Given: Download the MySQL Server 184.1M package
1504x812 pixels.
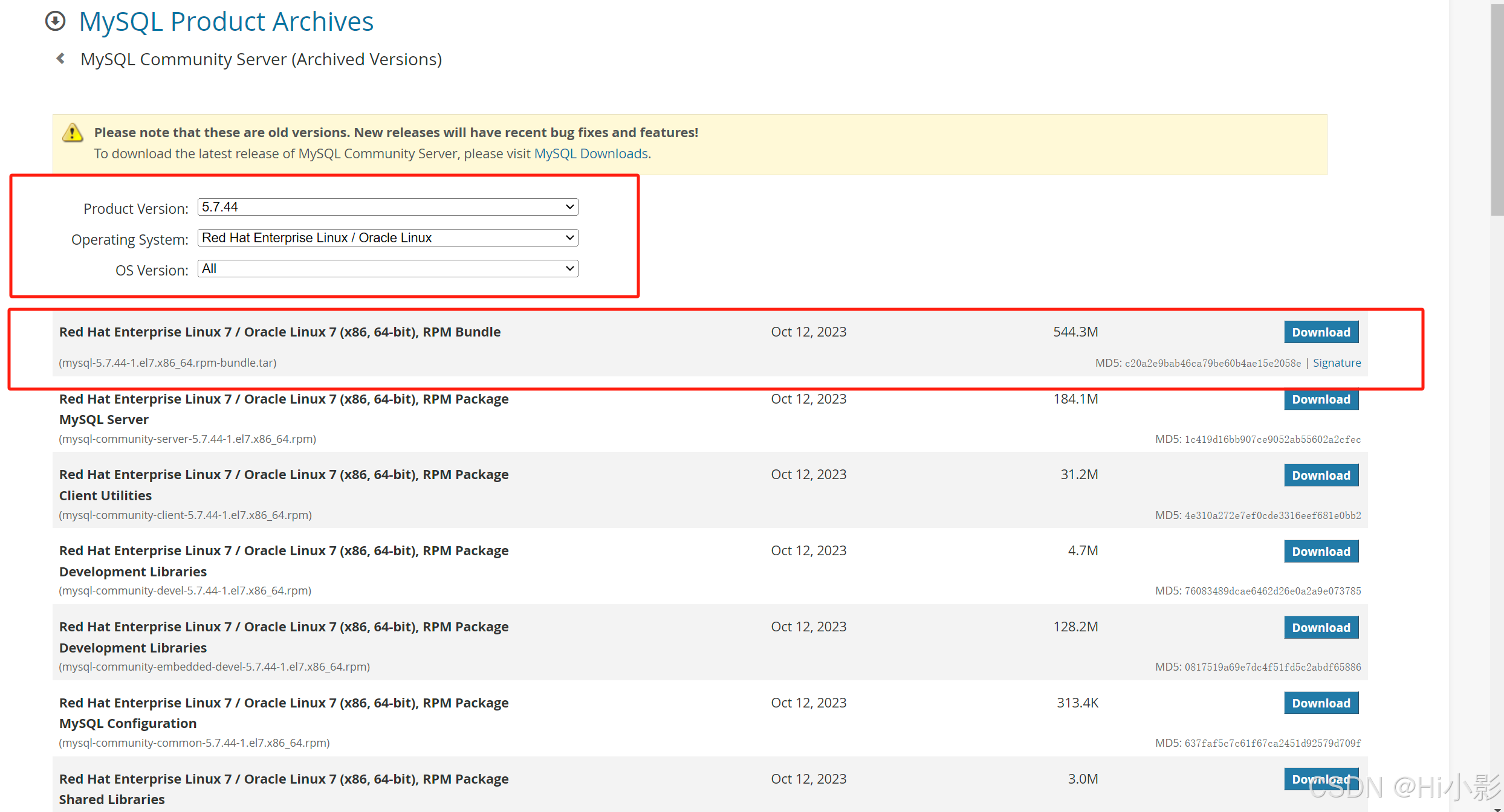Looking at the screenshot, I should tap(1321, 399).
